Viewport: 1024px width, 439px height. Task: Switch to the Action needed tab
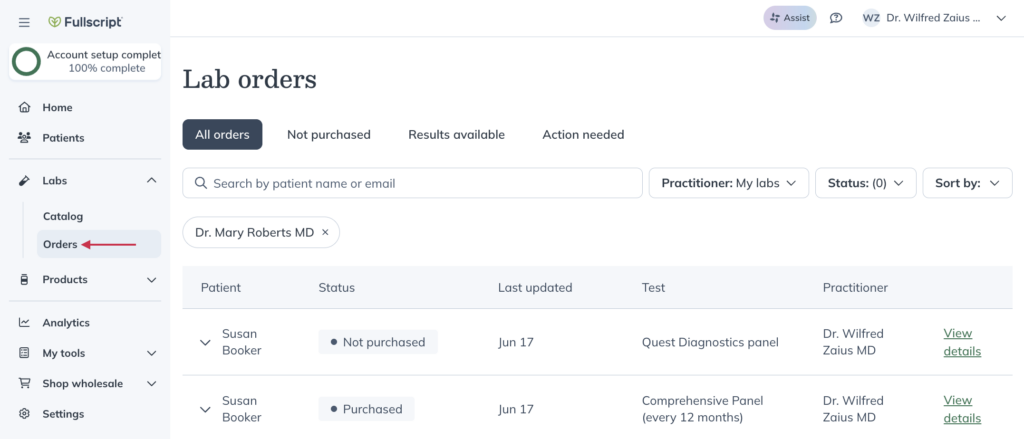(583, 135)
